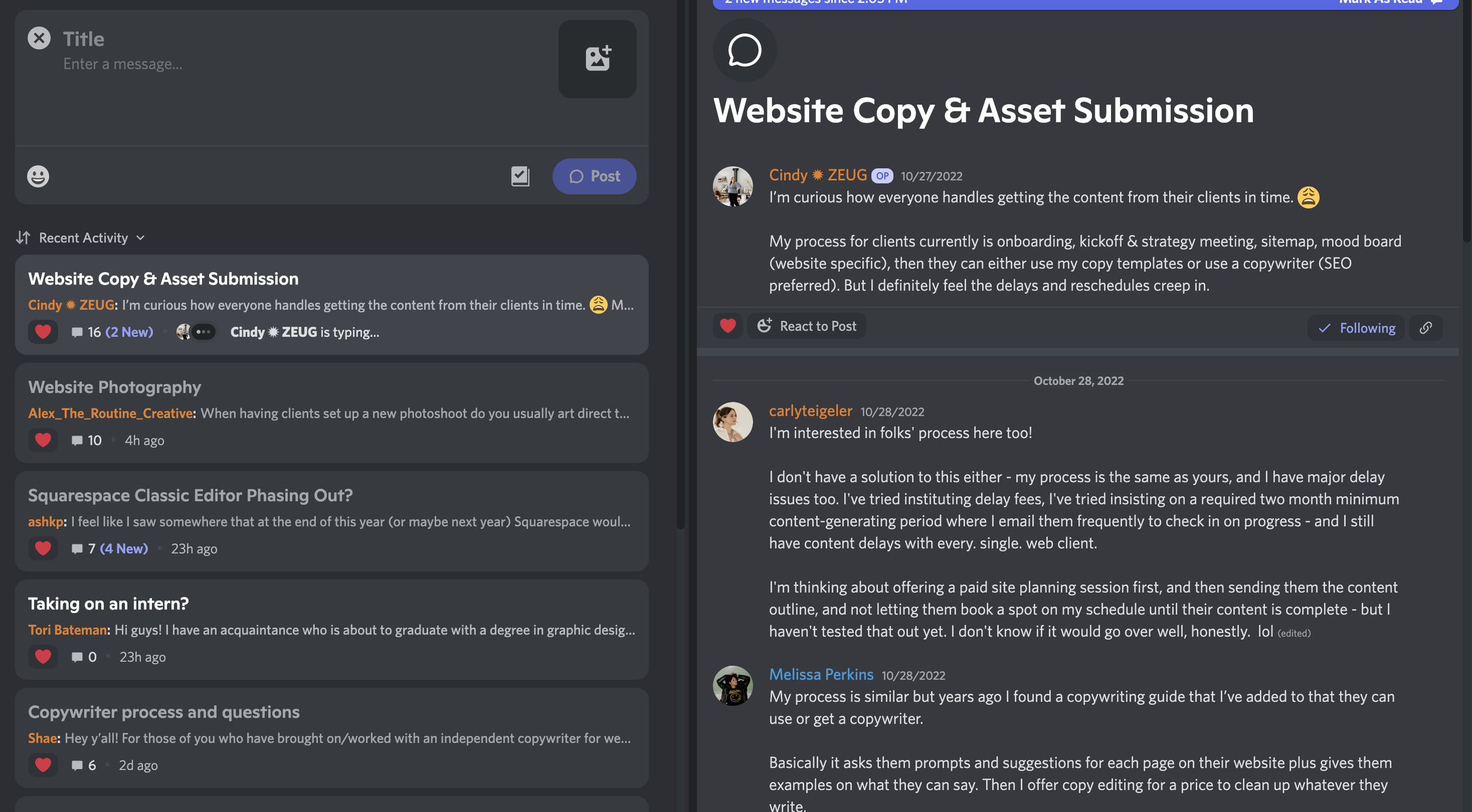Image resolution: width=1472 pixels, height=812 pixels.
Task: Heart the Copywriter process and questions post
Action: 43,765
